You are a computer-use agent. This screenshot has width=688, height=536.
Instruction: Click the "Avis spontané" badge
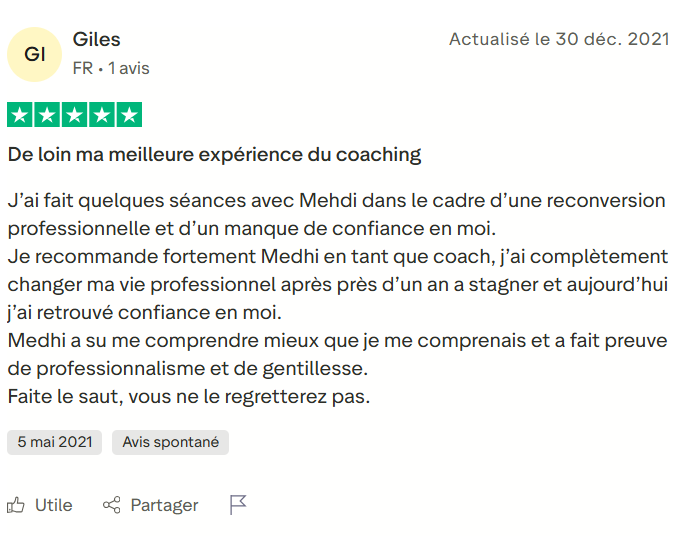[x=170, y=442]
